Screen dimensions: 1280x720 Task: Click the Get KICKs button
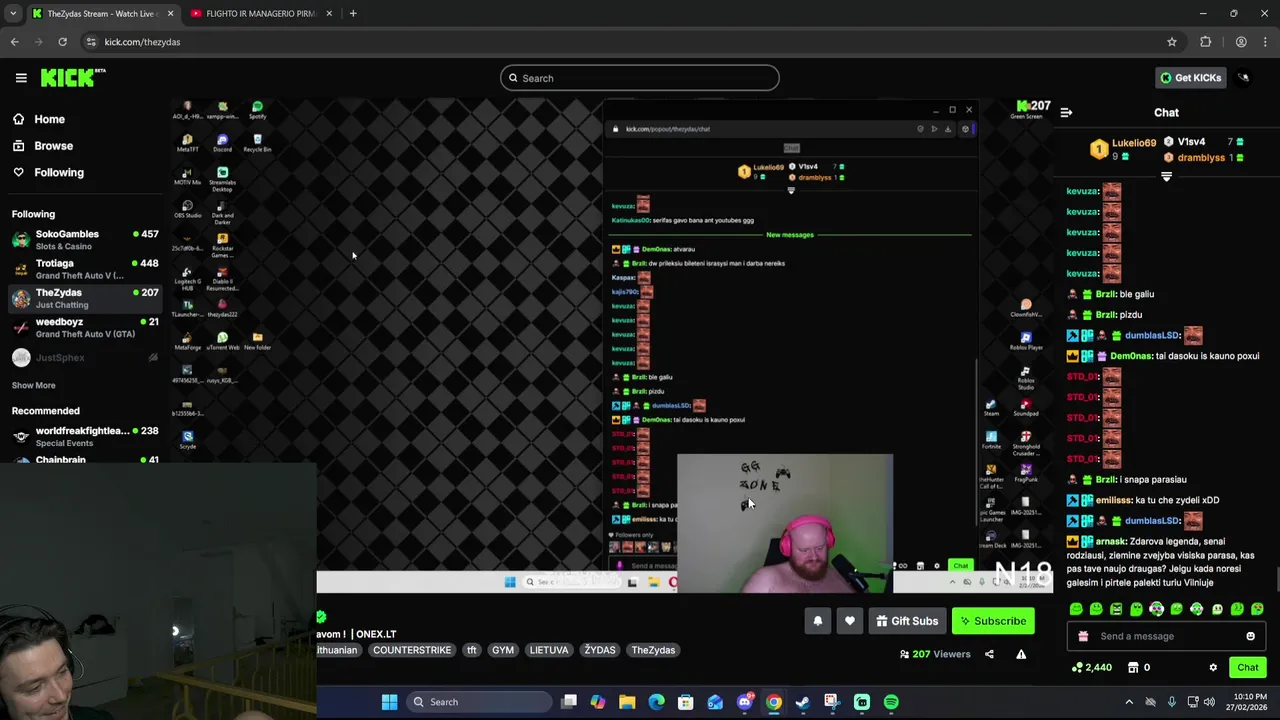click(1189, 77)
